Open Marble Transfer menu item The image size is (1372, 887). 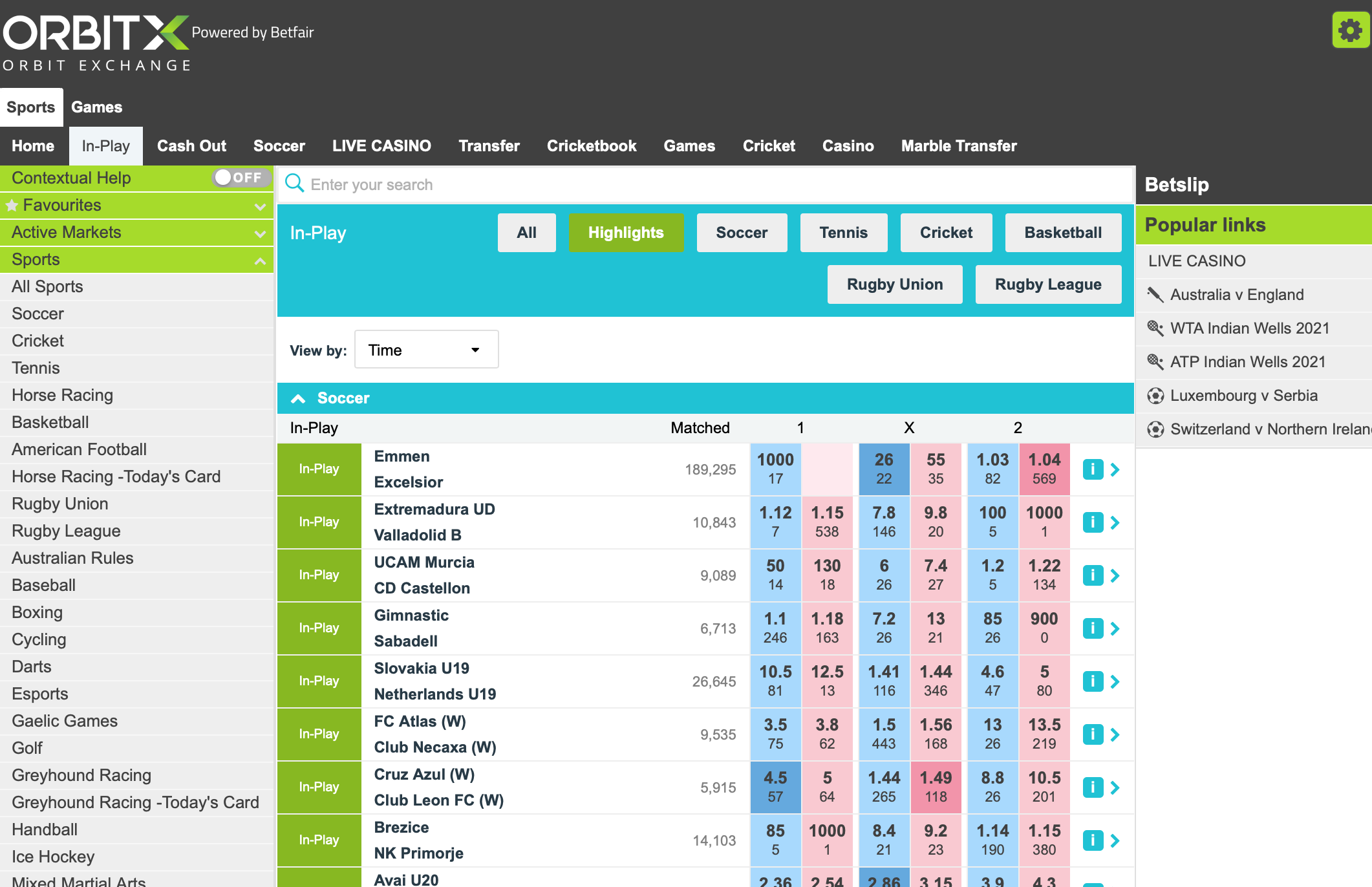pyautogui.click(x=959, y=146)
